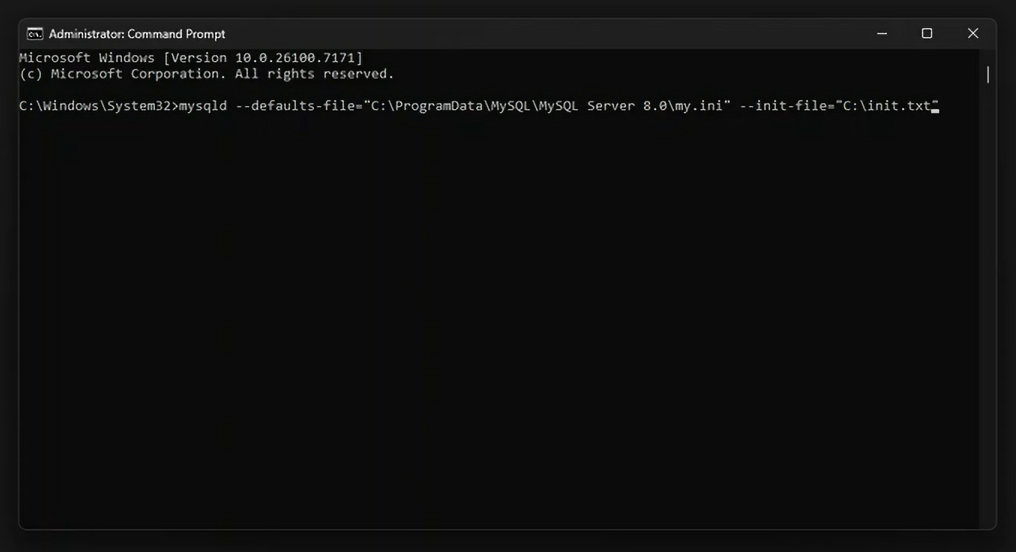Click the "Administrator: Command Prompt" title text
Screen dimensions: 1016x552
137,33
